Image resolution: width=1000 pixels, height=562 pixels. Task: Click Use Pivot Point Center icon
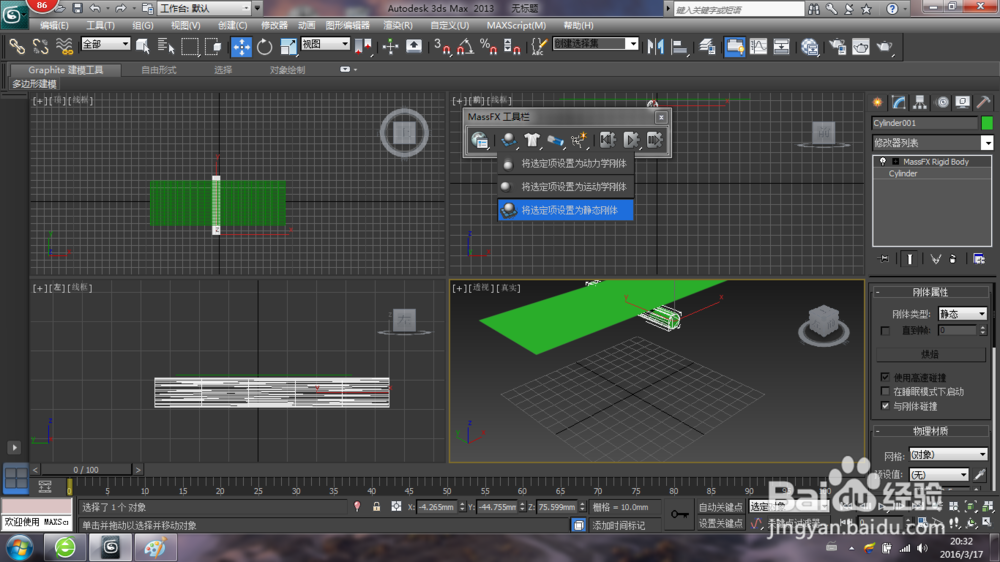364,47
